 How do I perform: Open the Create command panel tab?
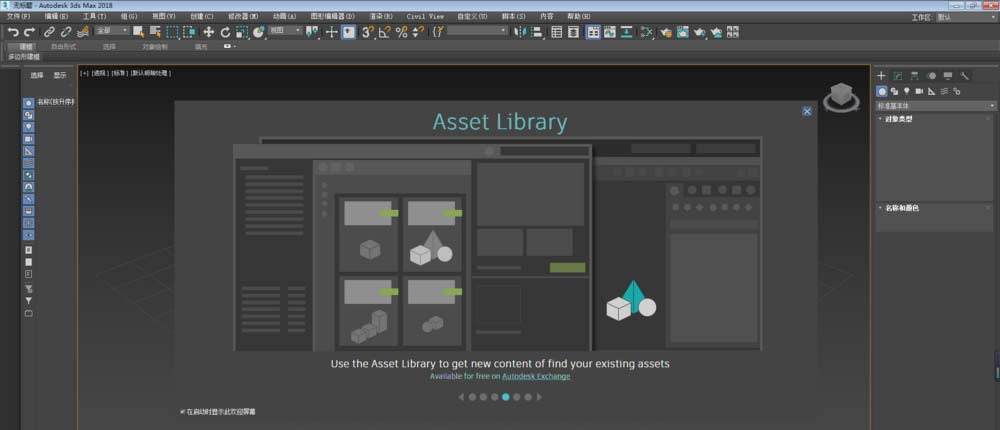881,76
